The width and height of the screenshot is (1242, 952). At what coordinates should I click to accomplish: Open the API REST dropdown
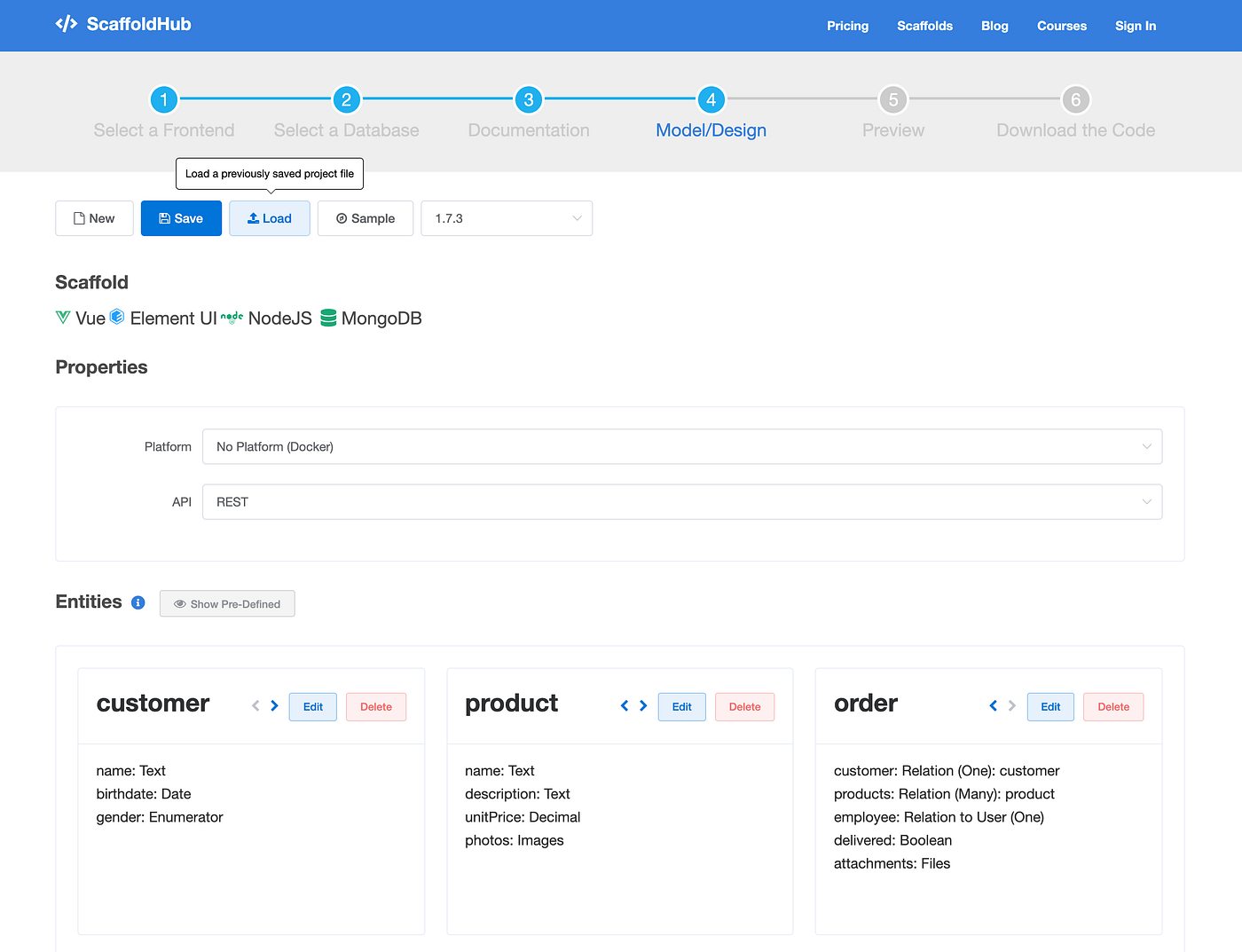point(681,501)
